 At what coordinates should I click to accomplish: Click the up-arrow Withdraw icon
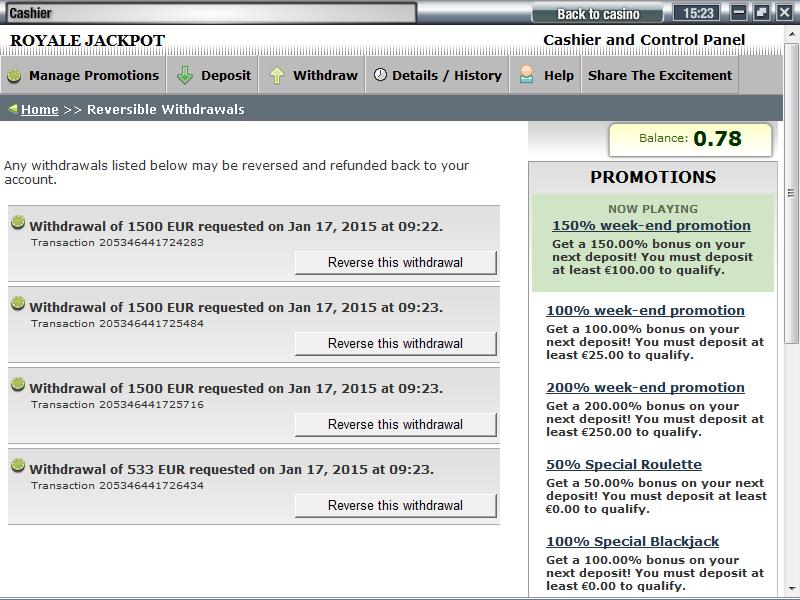point(277,76)
